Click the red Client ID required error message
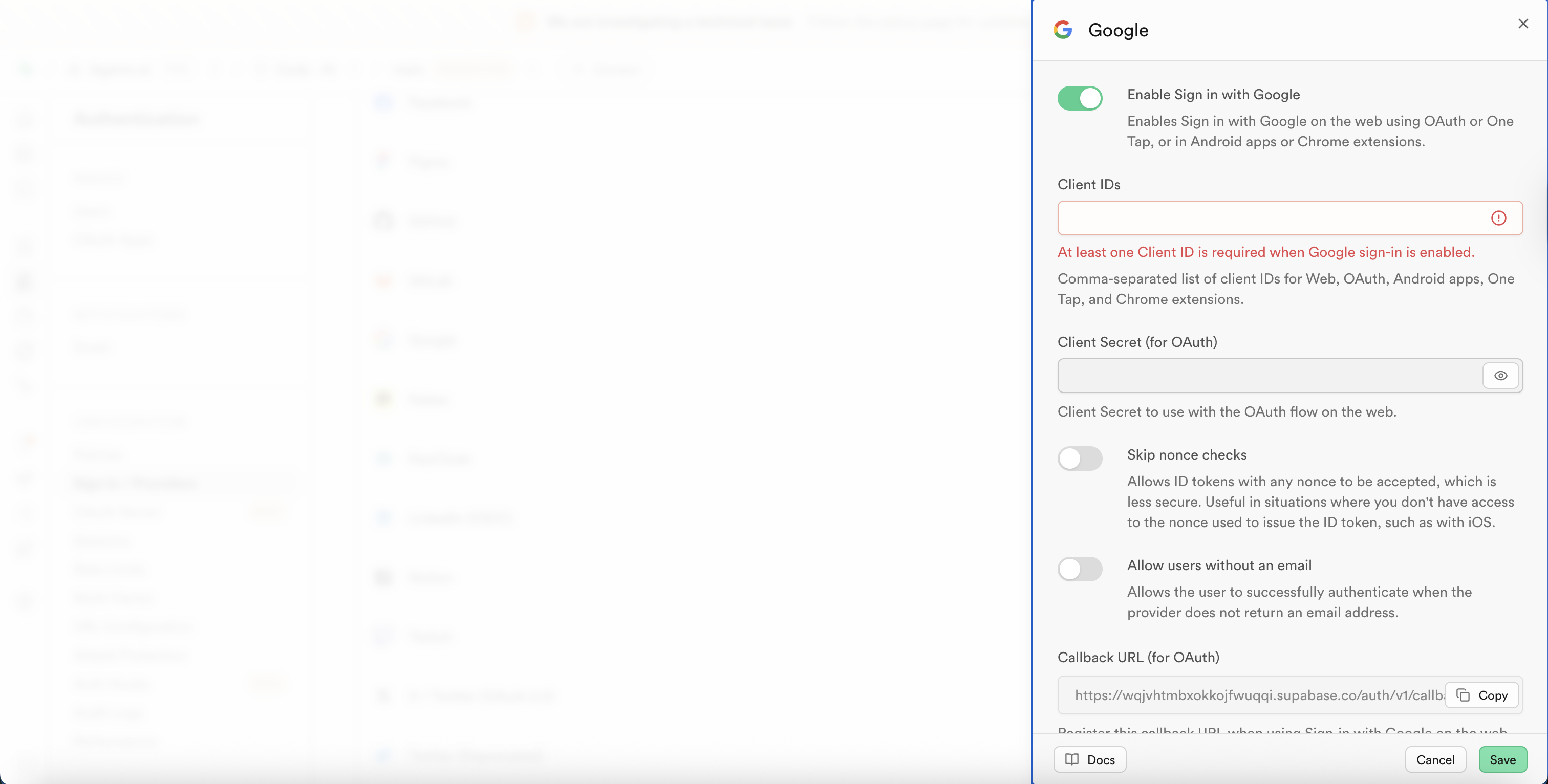Viewport: 1548px width, 784px height. point(1265,252)
